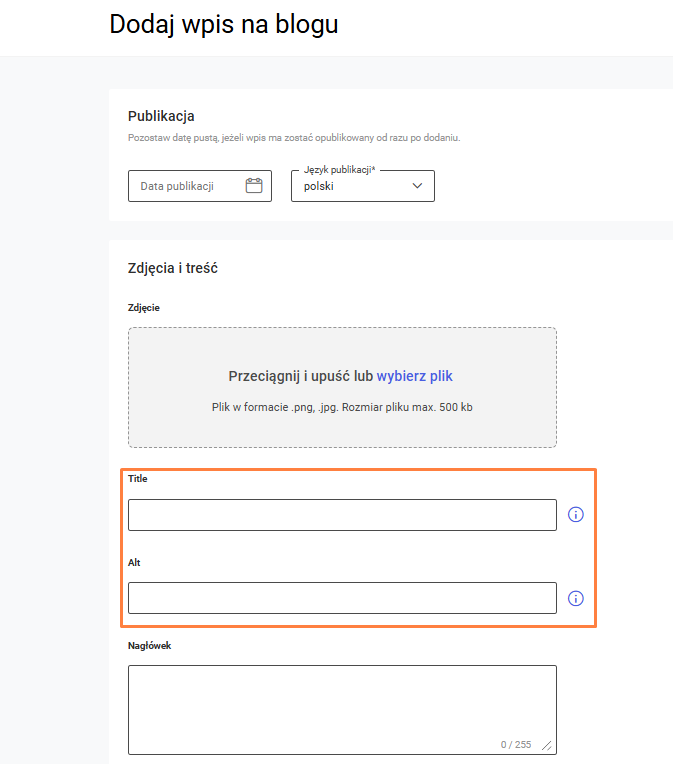Click the Title field label
Screen dimensions: 673x764
point(137,478)
